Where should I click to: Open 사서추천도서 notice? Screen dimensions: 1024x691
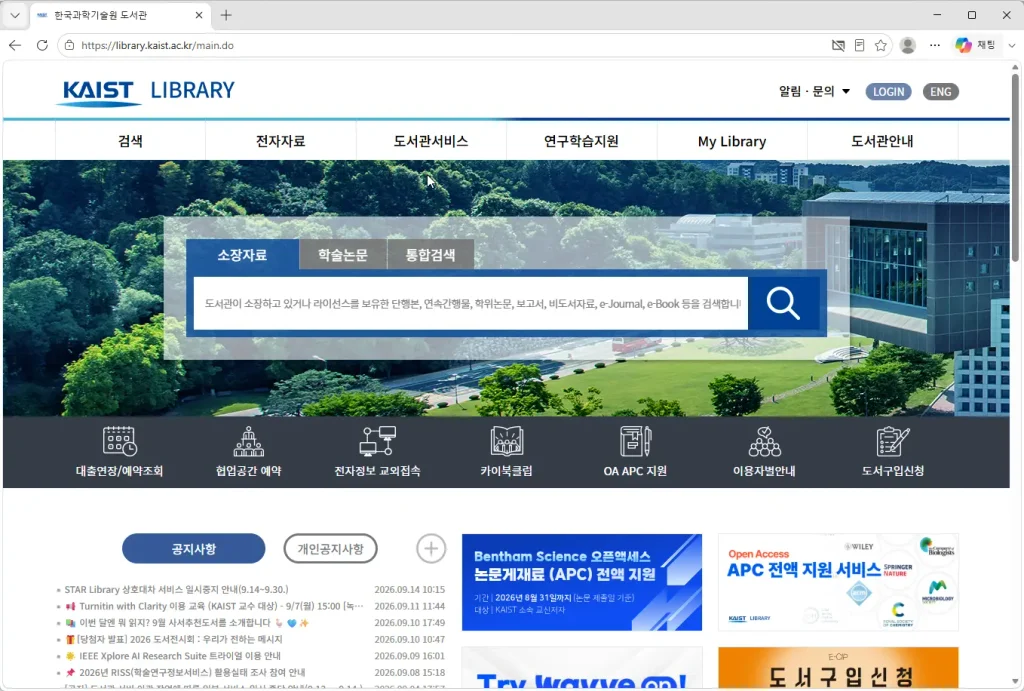(187, 622)
